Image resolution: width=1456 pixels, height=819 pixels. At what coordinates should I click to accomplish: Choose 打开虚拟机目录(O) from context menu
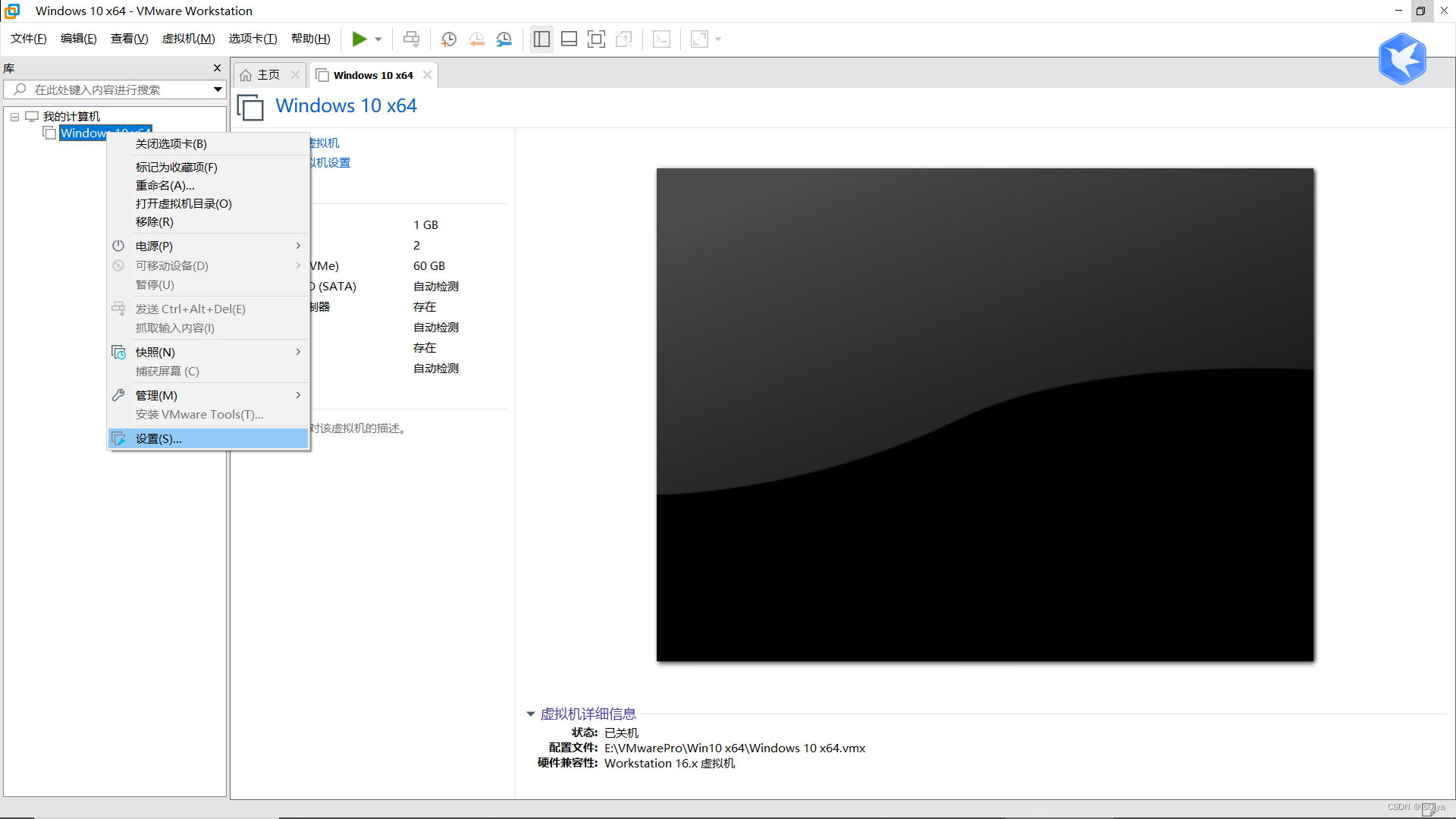(x=209, y=204)
